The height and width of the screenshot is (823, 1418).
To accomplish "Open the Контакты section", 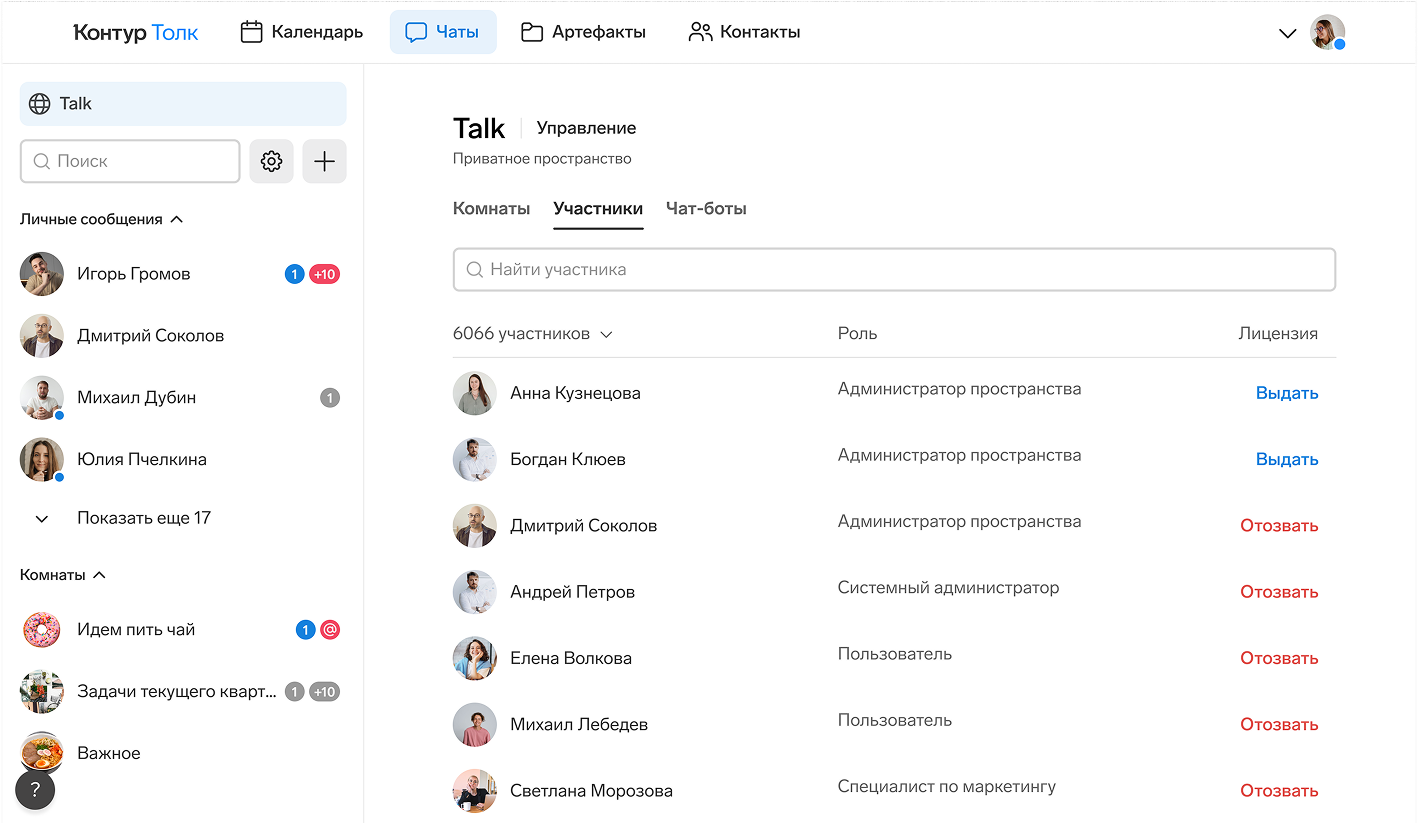I will (x=744, y=32).
